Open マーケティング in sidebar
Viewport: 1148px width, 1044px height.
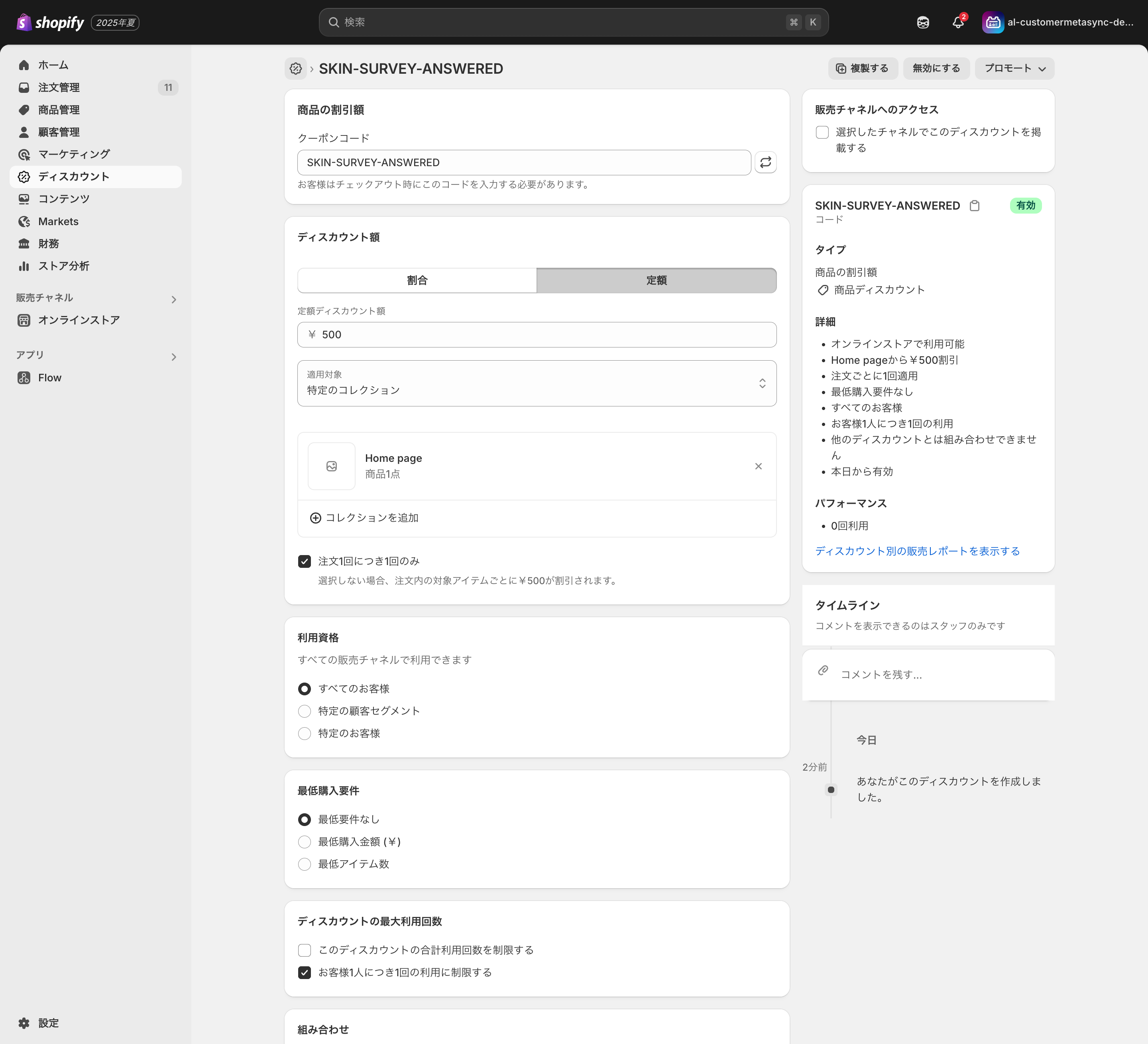point(96,154)
